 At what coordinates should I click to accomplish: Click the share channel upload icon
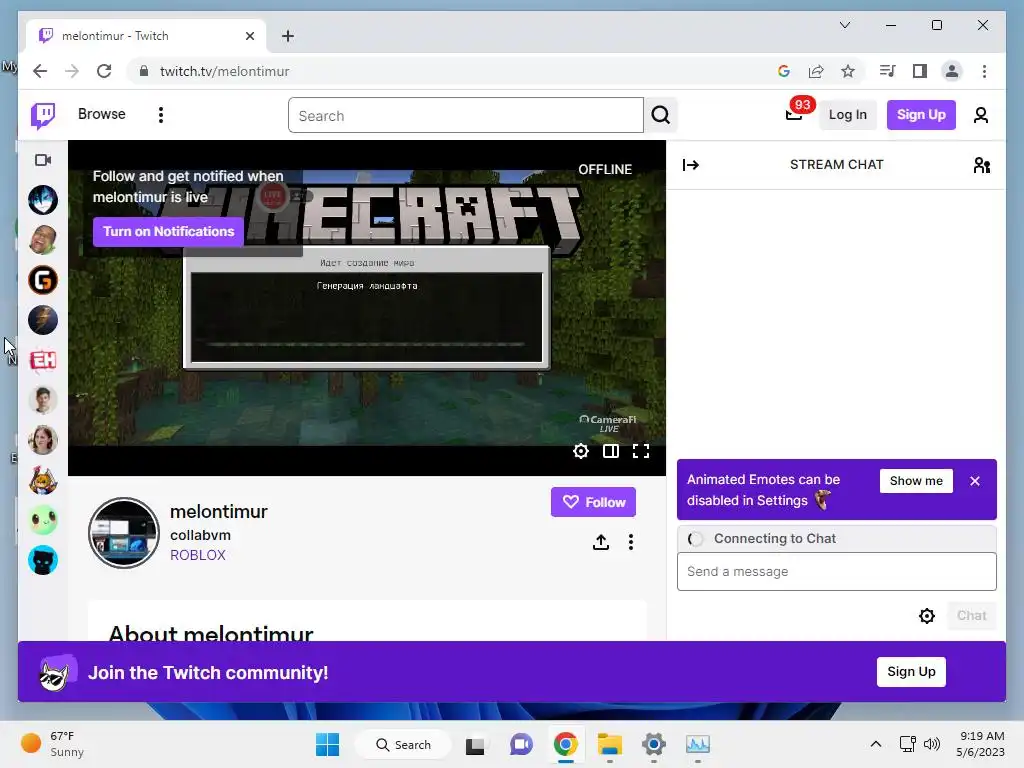point(601,542)
